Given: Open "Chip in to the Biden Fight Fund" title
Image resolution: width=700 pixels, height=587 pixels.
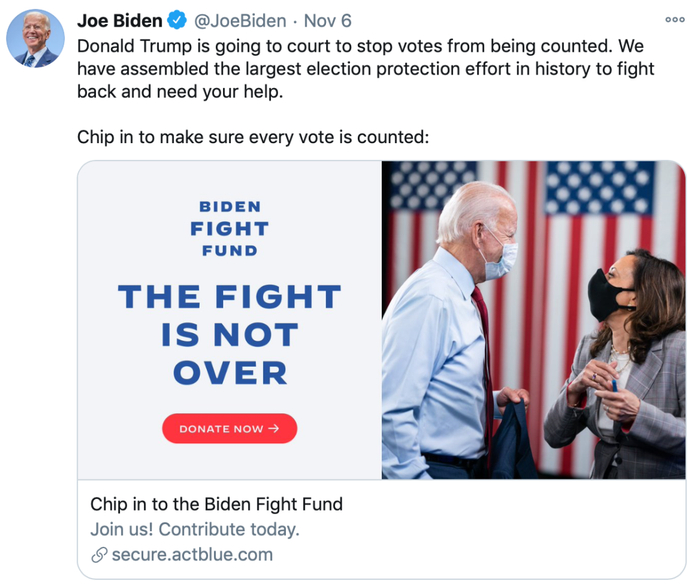Looking at the screenshot, I should [216, 504].
